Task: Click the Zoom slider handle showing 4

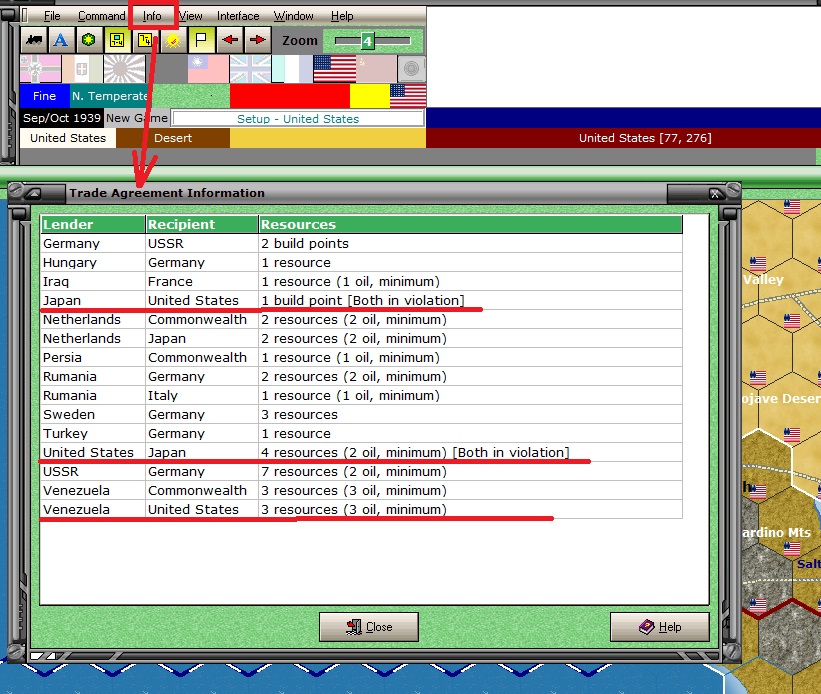Action: pyautogui.click(x=368, y=41)
